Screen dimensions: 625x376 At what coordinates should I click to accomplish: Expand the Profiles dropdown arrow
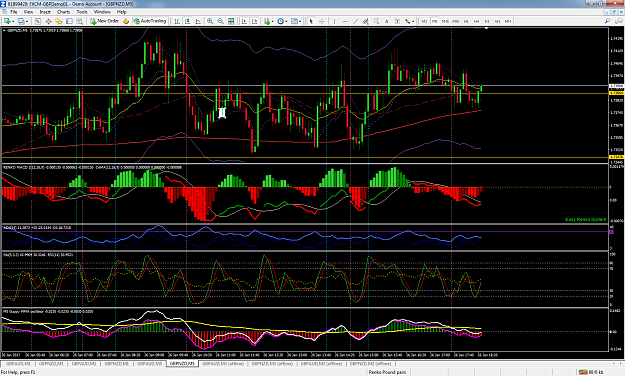point(27,22)
